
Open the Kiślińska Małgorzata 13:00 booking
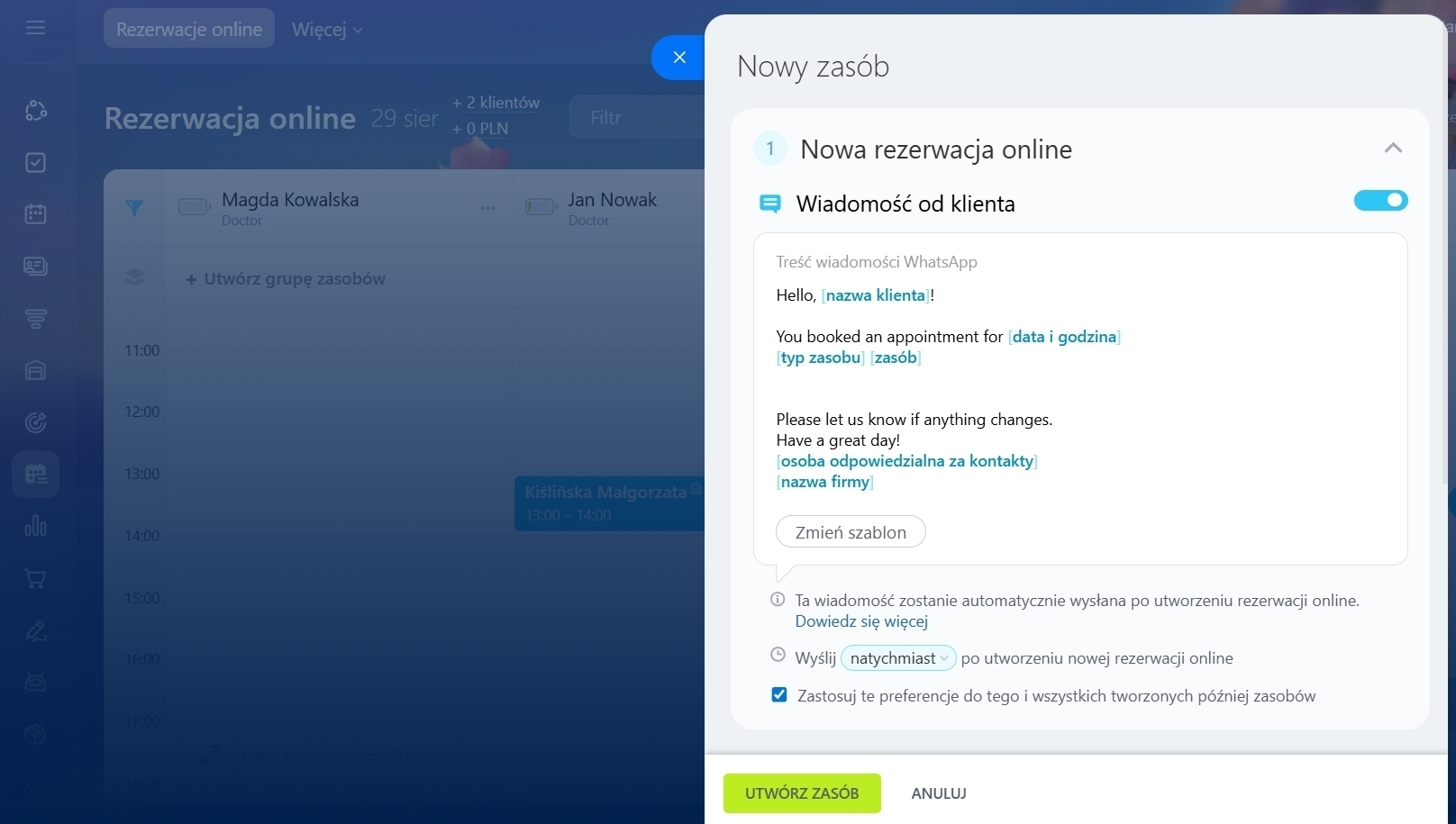pos(610,503)
